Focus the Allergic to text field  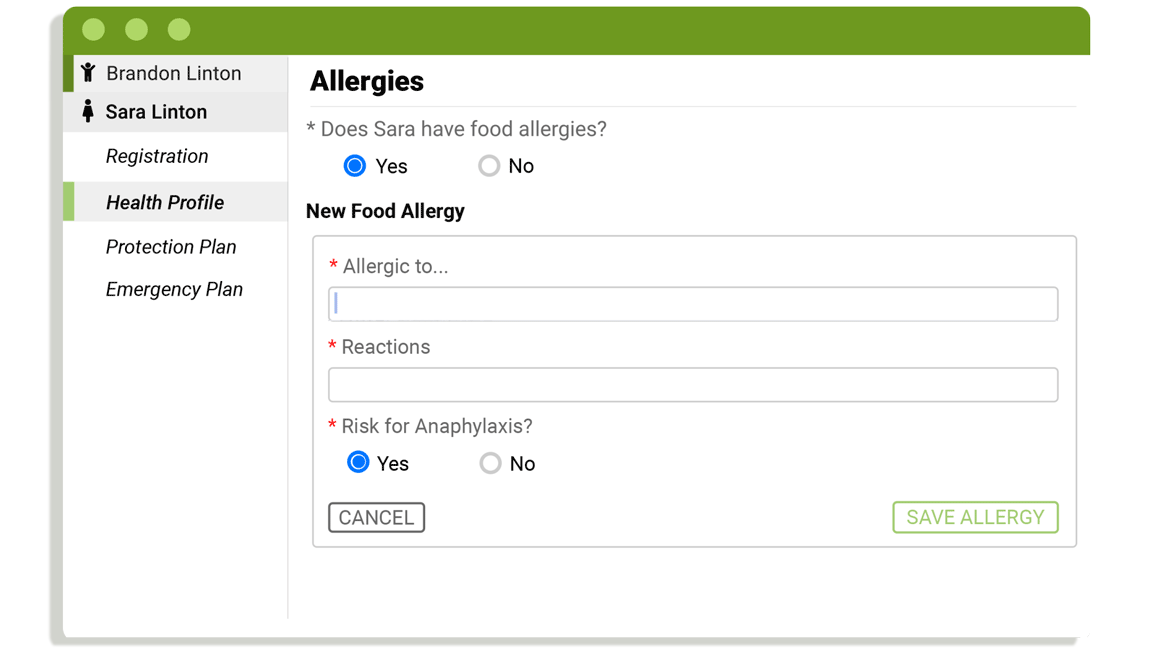click(693, 304)
